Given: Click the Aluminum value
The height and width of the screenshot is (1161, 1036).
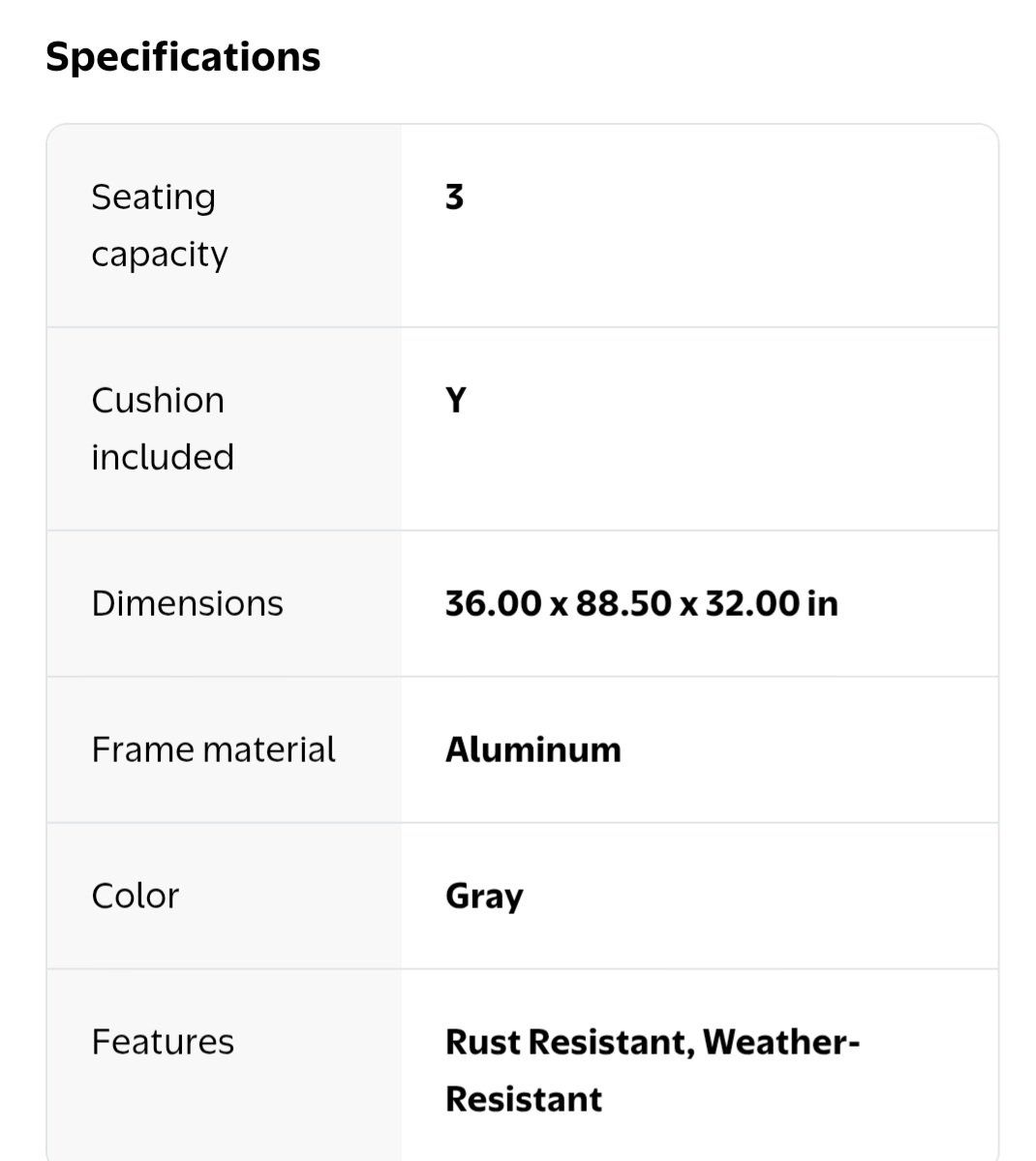Looking at the screenshot, I should [533, 749].
